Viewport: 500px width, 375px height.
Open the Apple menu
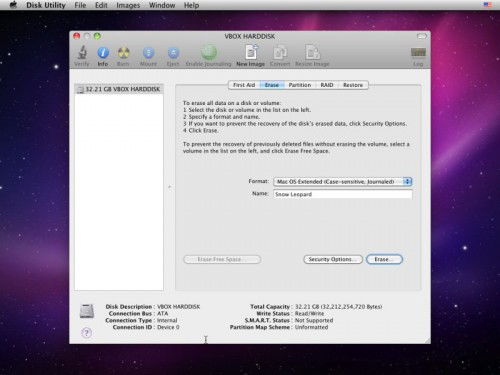pyautogui.click(x=13, y=5)
